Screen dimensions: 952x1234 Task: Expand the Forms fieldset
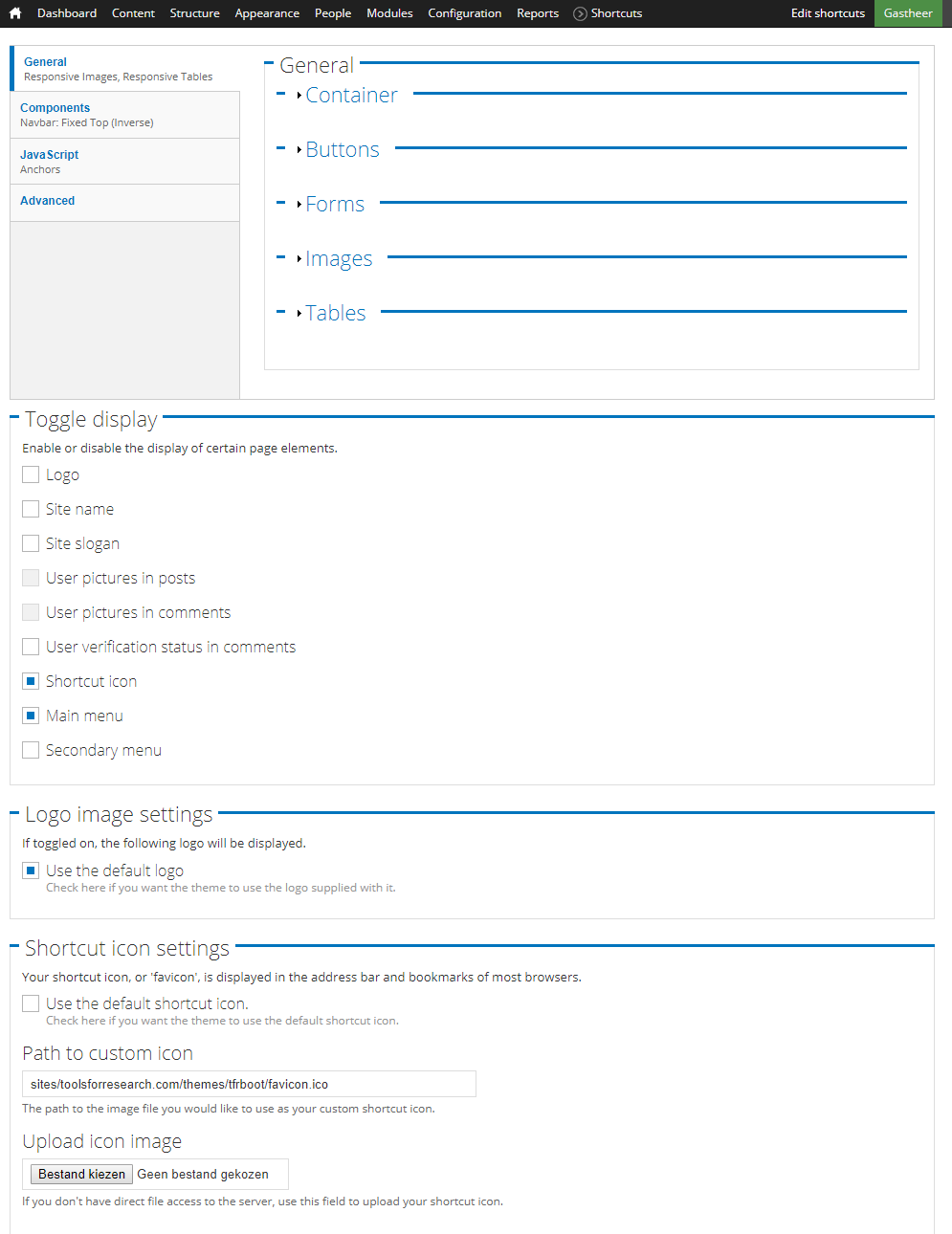coord(334,205)
